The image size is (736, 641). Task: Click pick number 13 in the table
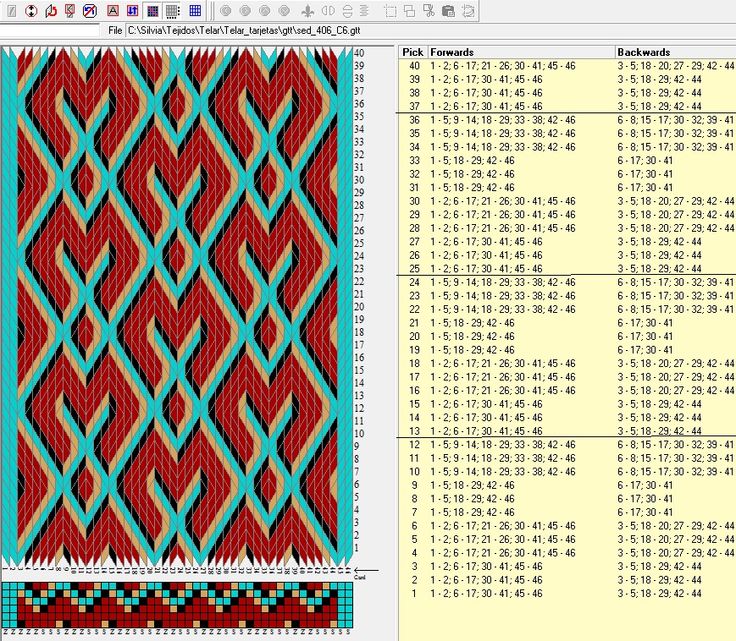414,431
